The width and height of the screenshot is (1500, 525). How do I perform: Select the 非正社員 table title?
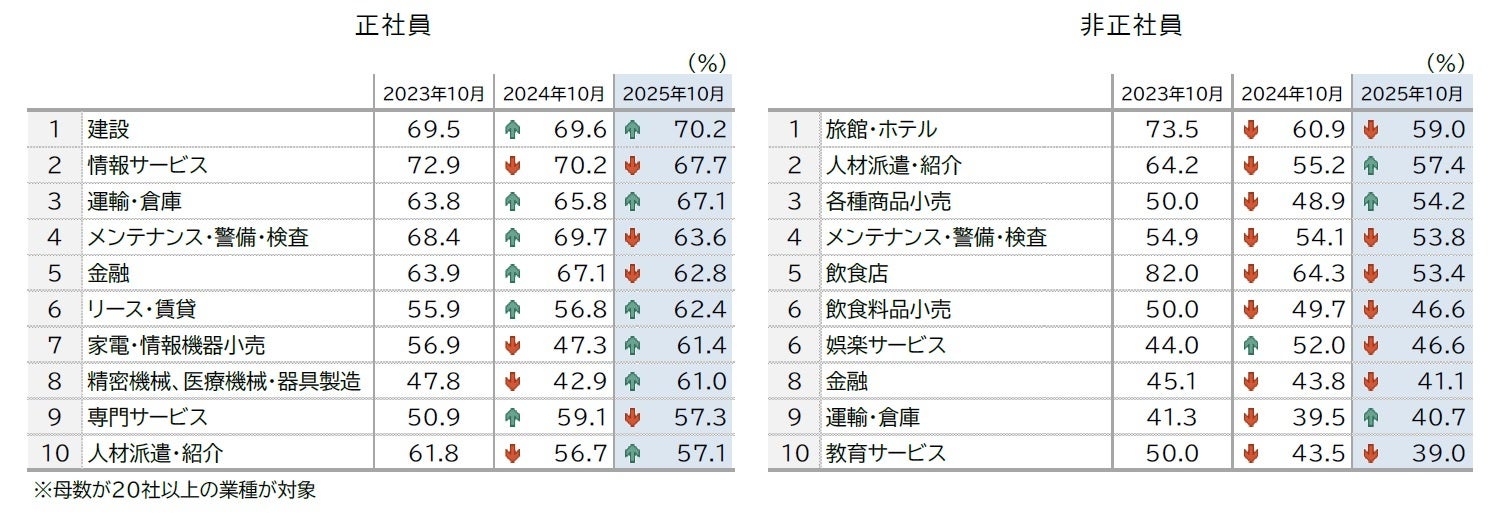[x=1131, y=26]
